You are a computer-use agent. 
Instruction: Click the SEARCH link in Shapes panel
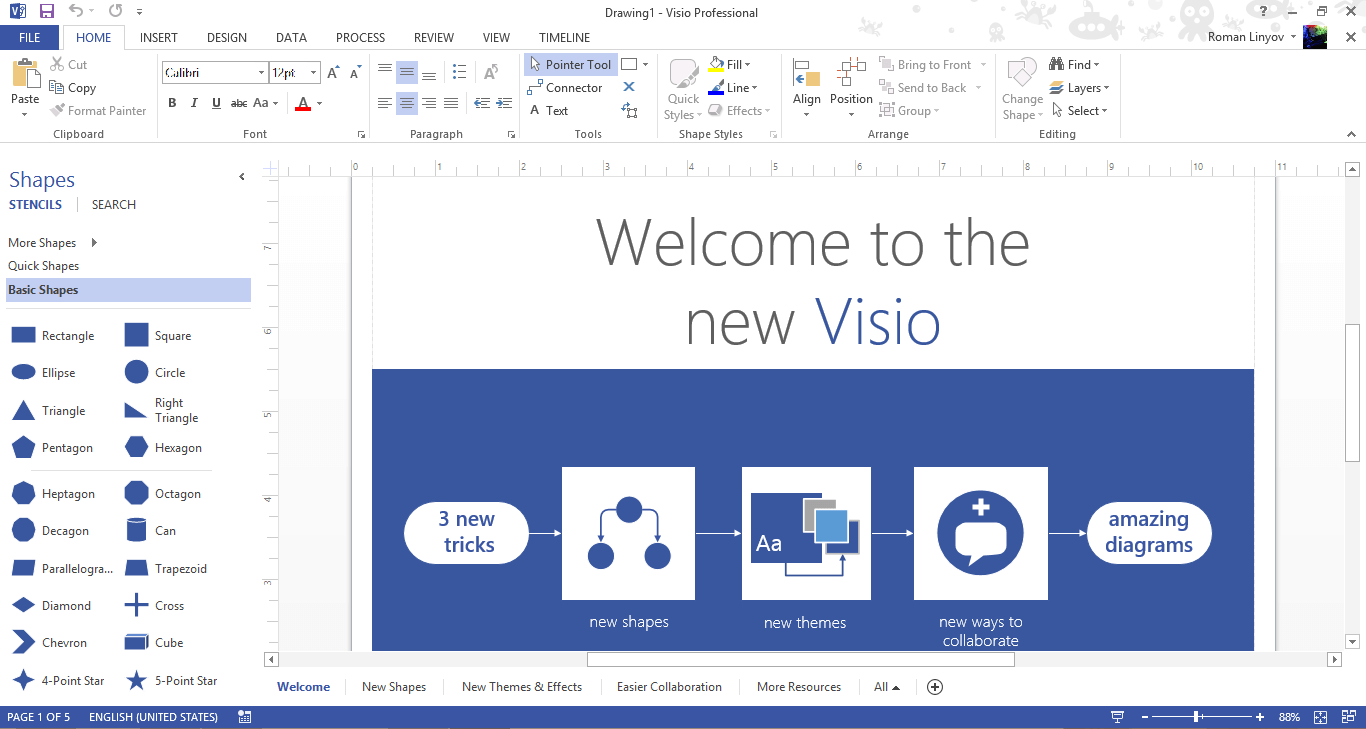(x=114, y=205)
